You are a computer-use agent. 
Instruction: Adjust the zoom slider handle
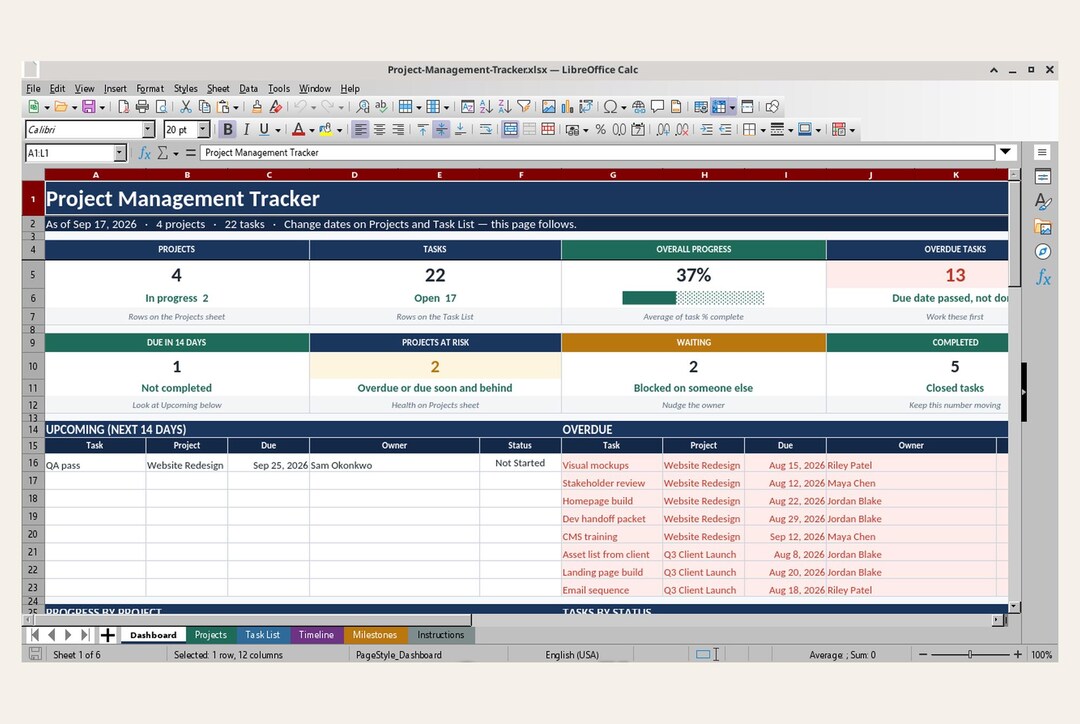(x=970, y=654)
